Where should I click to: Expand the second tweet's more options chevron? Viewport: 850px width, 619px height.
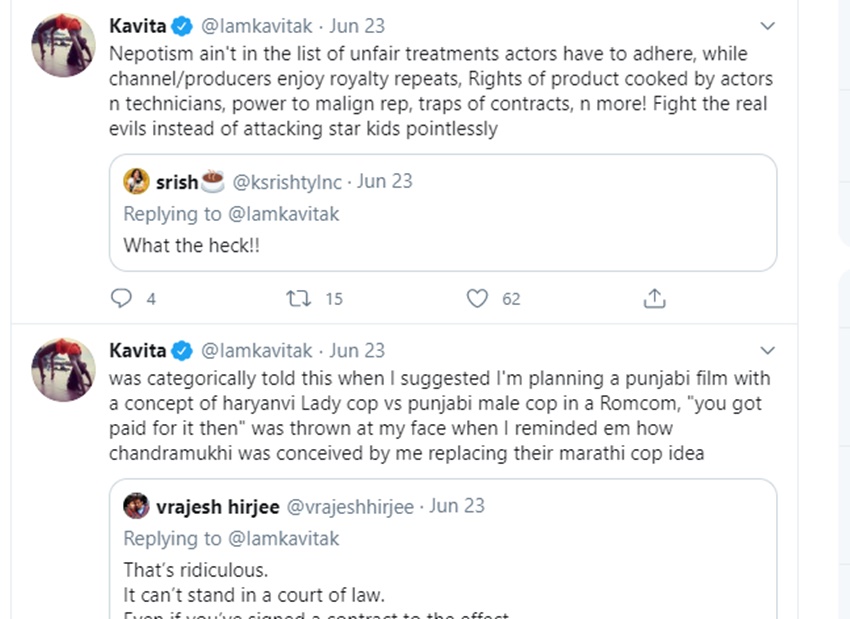[x=767, y=351]
